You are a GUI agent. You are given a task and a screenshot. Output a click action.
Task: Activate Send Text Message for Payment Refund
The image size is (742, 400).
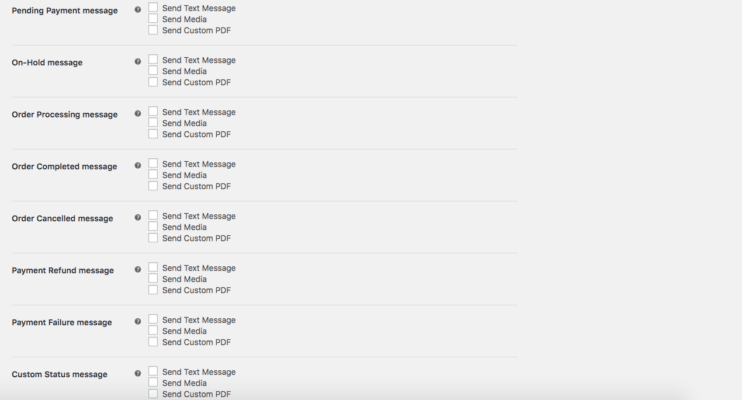coord(153,267)
